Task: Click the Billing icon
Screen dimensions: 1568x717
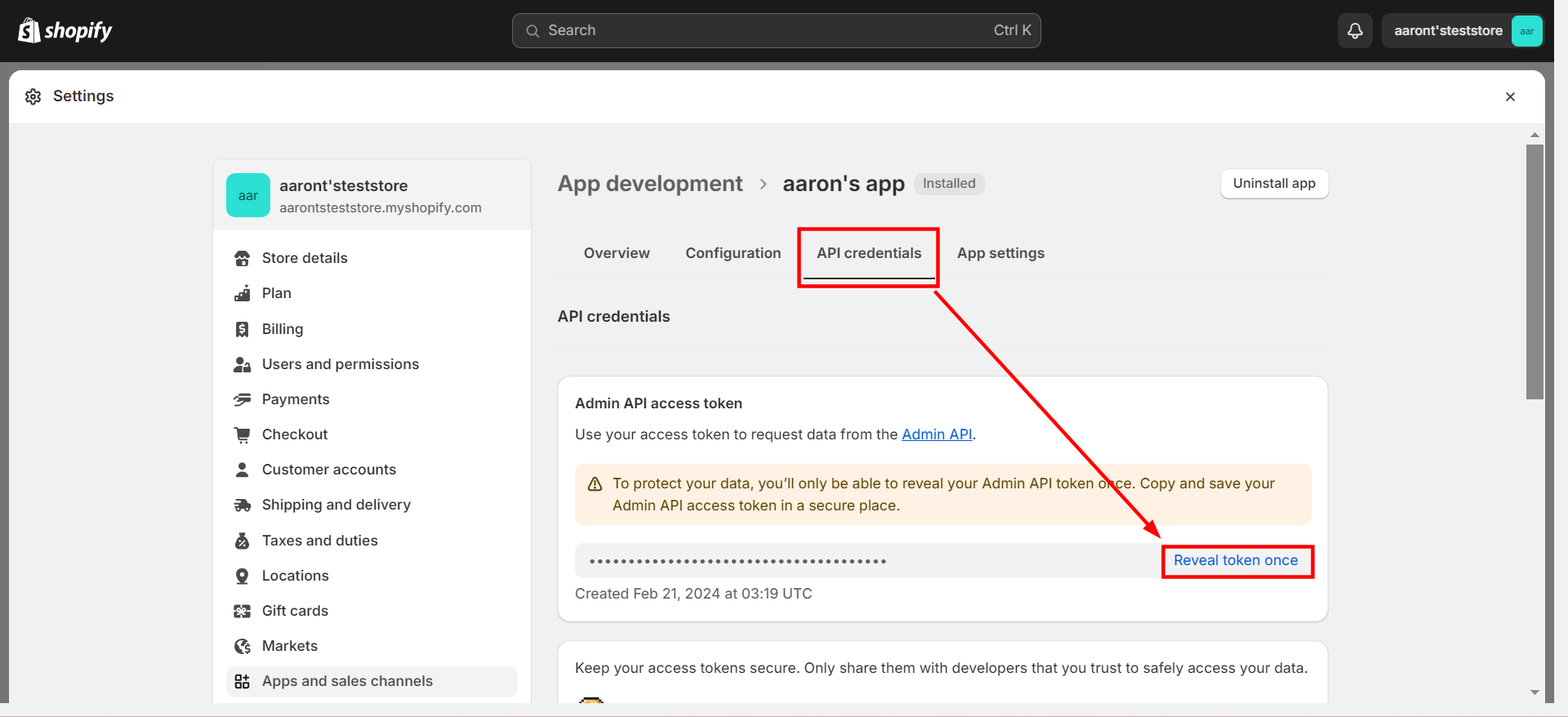Action: (x=243, y=329)
